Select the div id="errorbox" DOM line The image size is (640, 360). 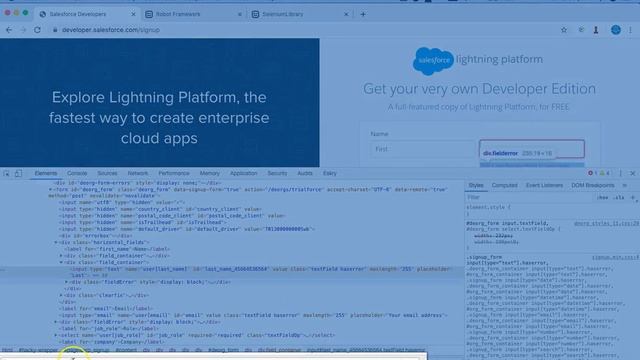96,236
